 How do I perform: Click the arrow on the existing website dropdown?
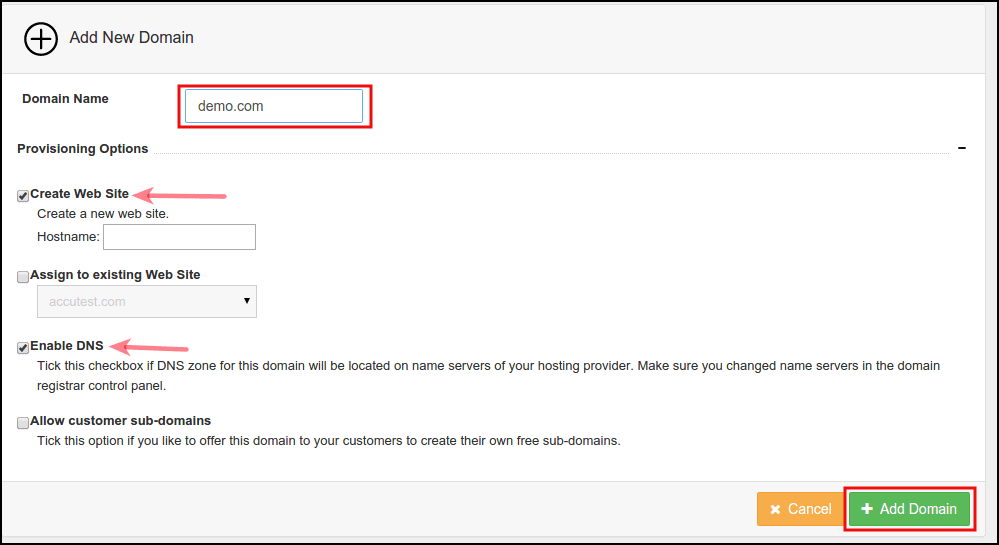247,301
